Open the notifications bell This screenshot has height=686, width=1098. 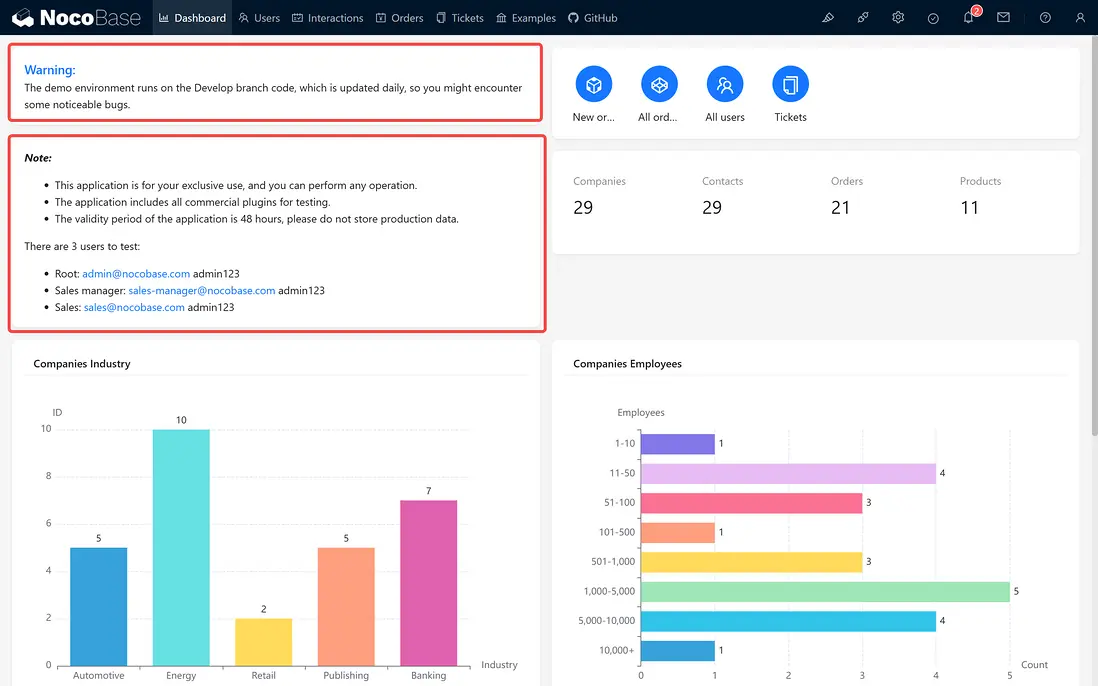coord(968,18)
